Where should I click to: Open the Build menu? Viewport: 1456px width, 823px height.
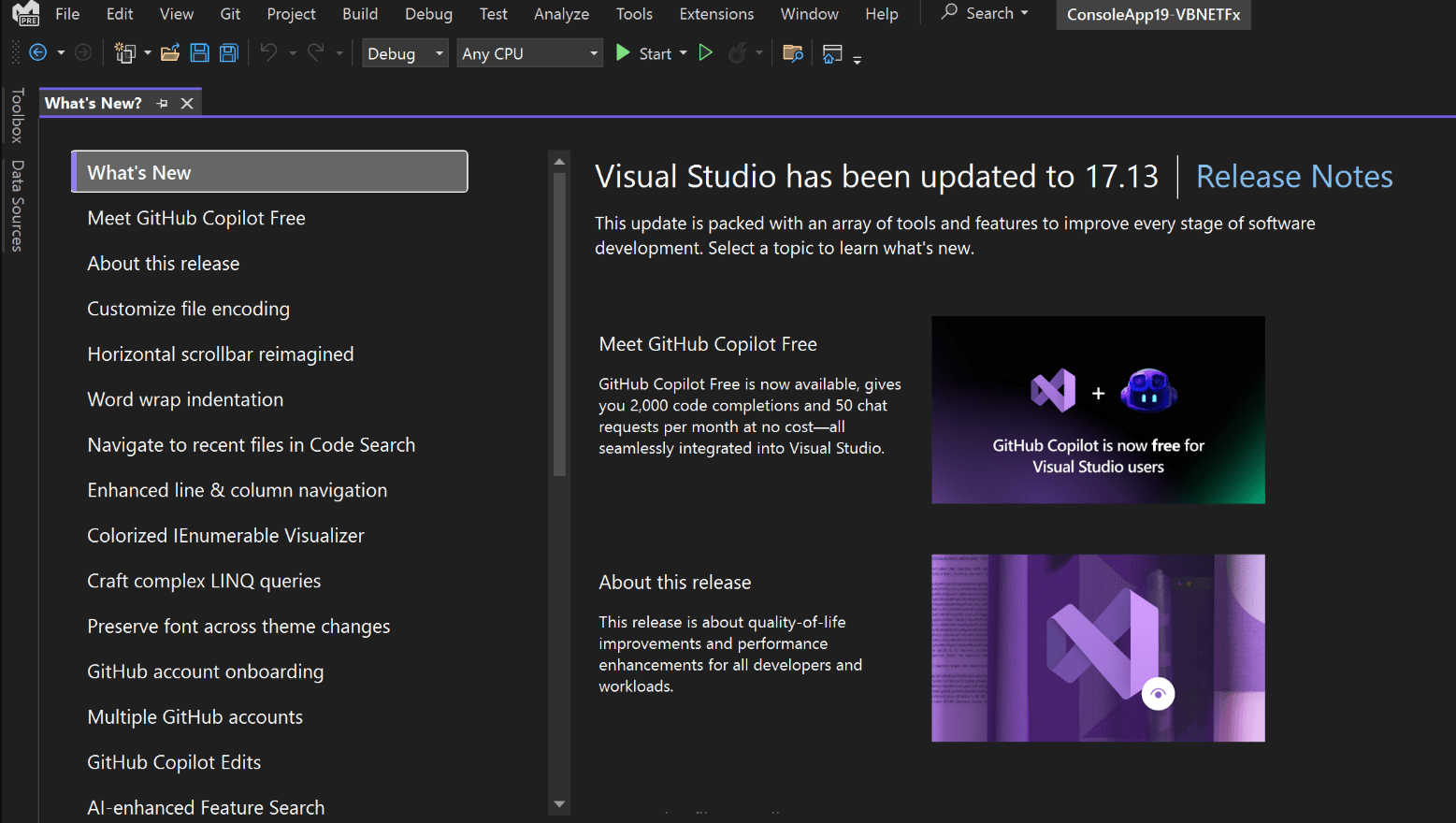pyautogui.click(x=360, y=14)
